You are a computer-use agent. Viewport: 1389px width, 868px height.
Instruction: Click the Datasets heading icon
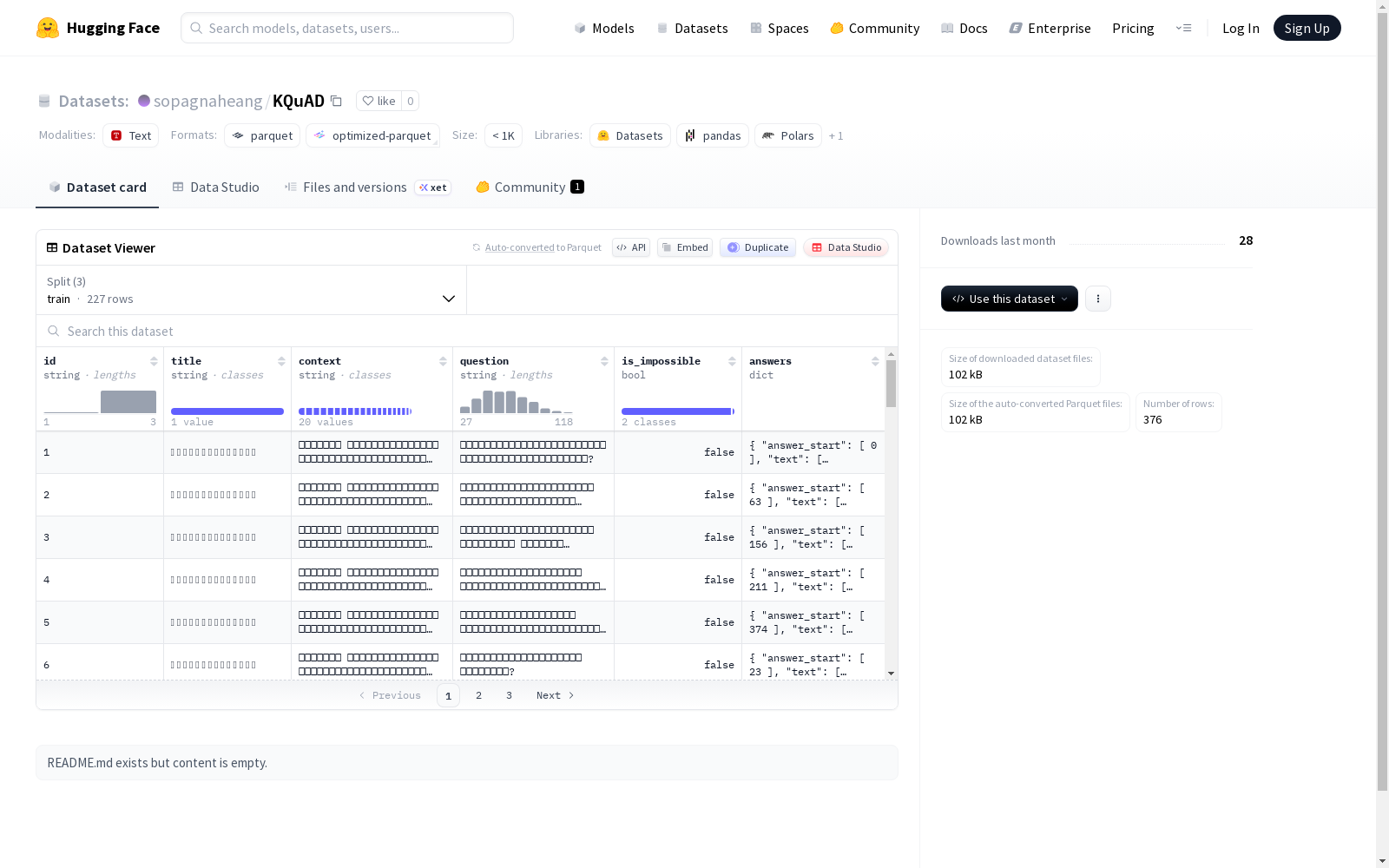point(44,101)
